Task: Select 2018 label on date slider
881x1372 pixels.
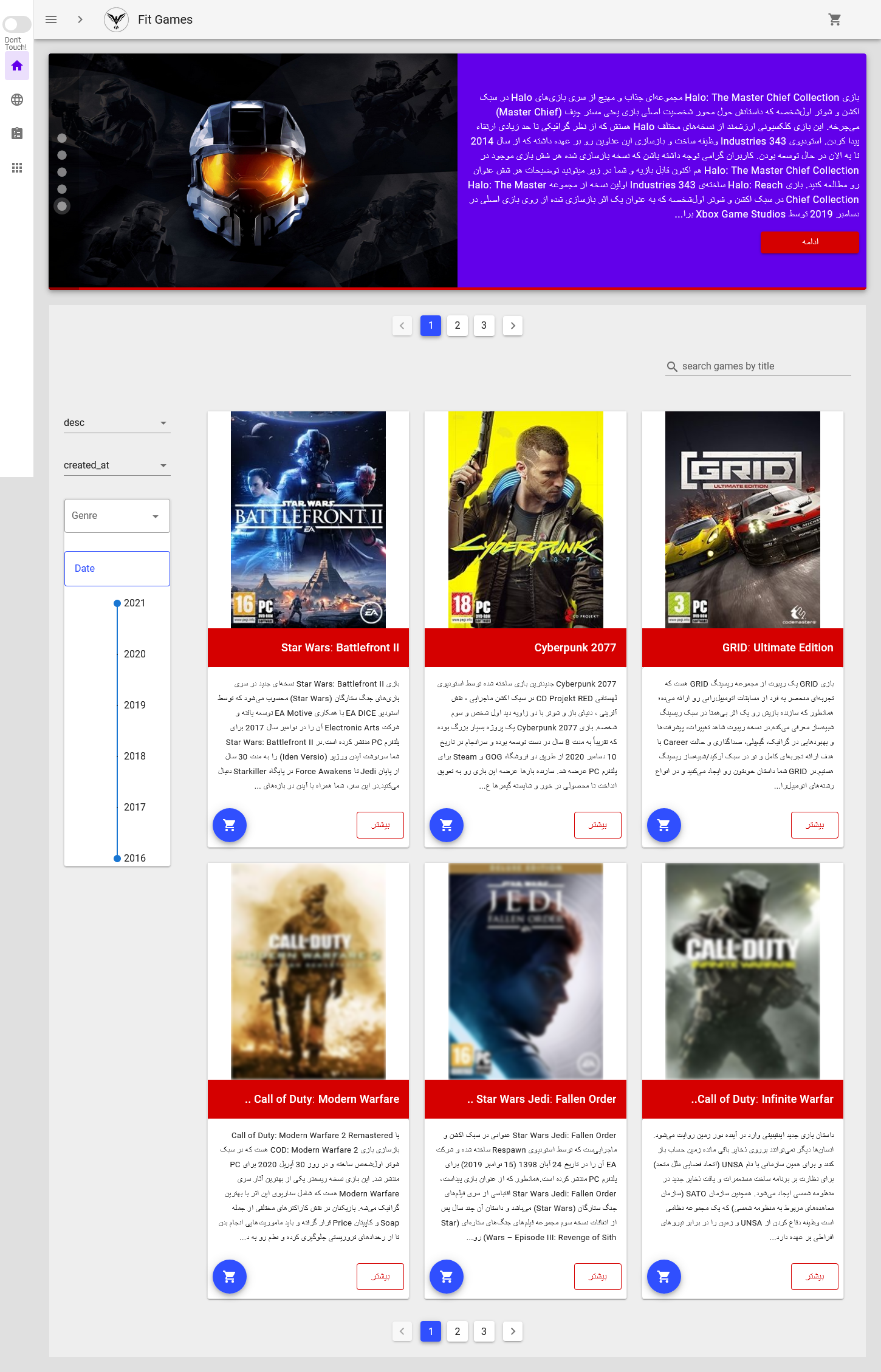Action: pyautogui.click(x=134, y=756)
